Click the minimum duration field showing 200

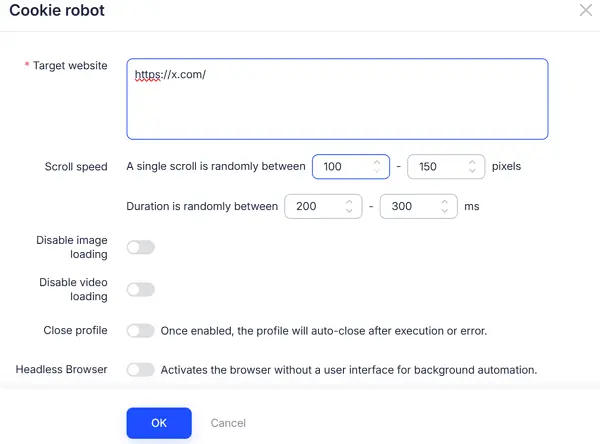[314, 206]
